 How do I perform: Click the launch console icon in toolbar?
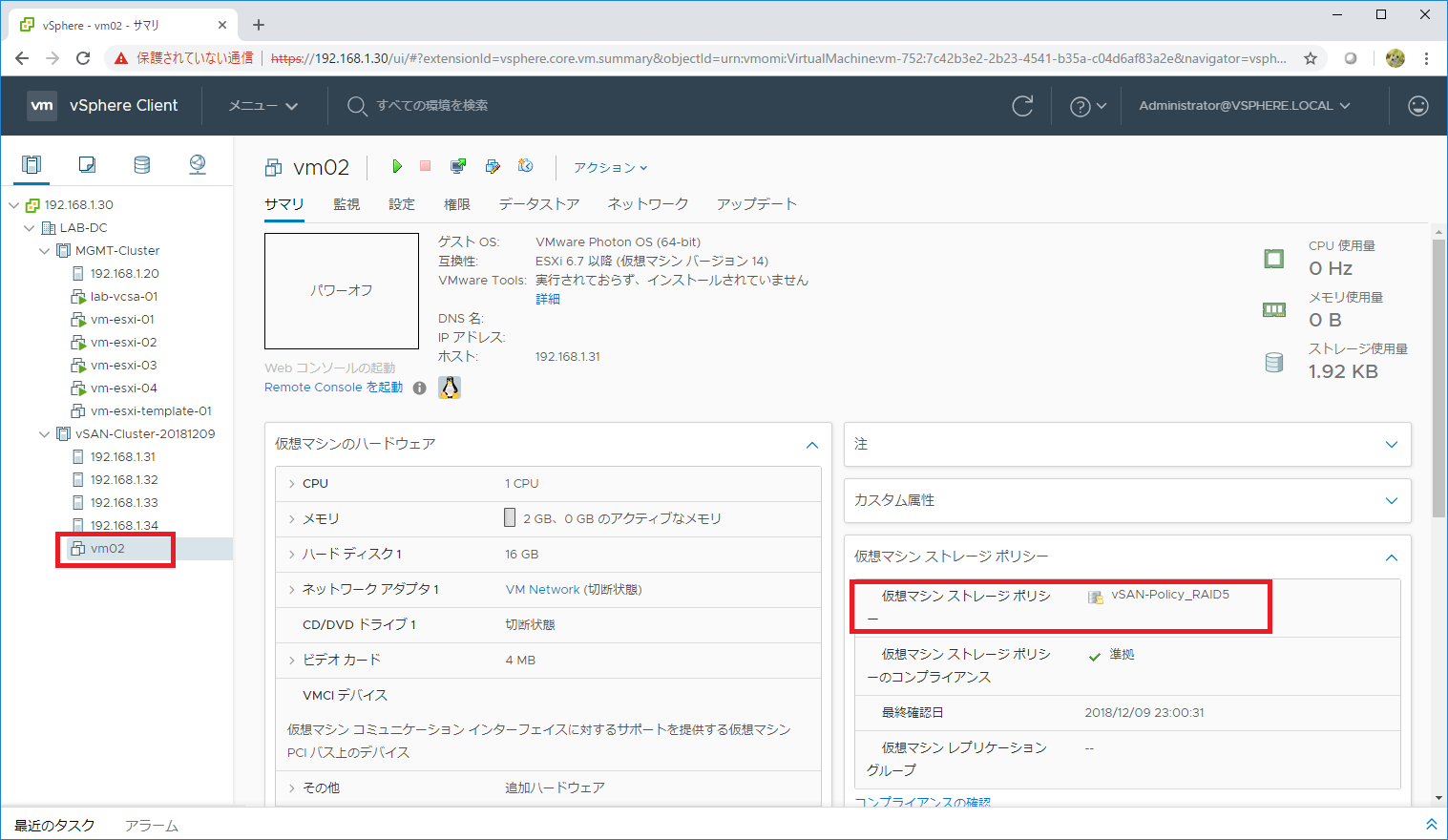(x=458, y=167)
